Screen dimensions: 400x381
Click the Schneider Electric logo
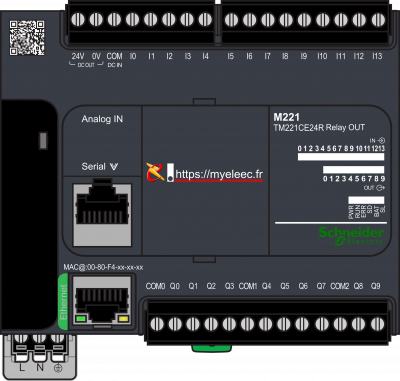tap(351, 236)
